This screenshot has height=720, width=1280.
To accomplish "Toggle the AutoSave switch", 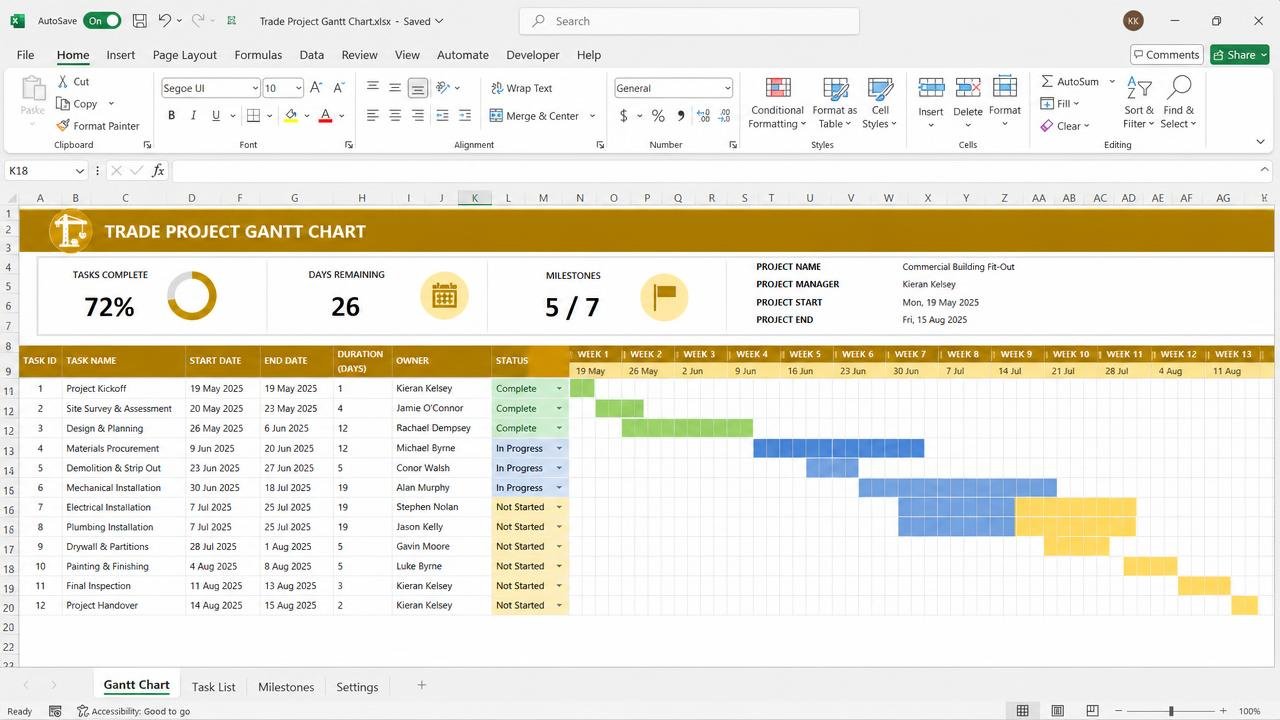I will pyautogui.click(x=102, y=20).
